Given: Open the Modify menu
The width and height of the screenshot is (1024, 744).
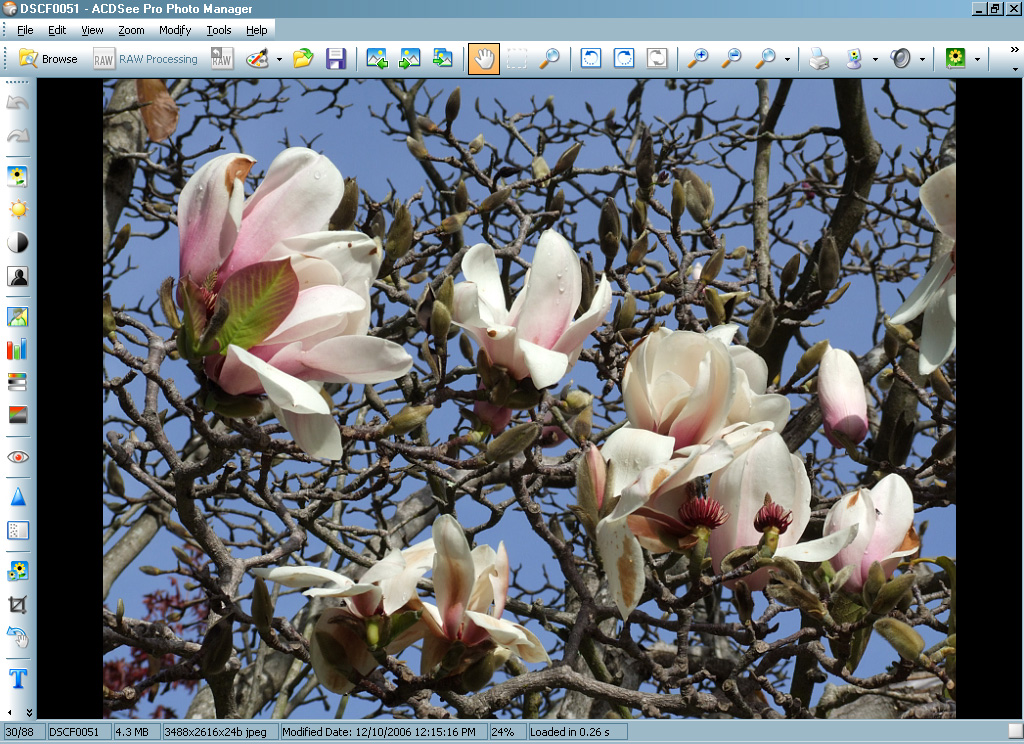Looking at the screenshot, I should (x=175, y=30).
